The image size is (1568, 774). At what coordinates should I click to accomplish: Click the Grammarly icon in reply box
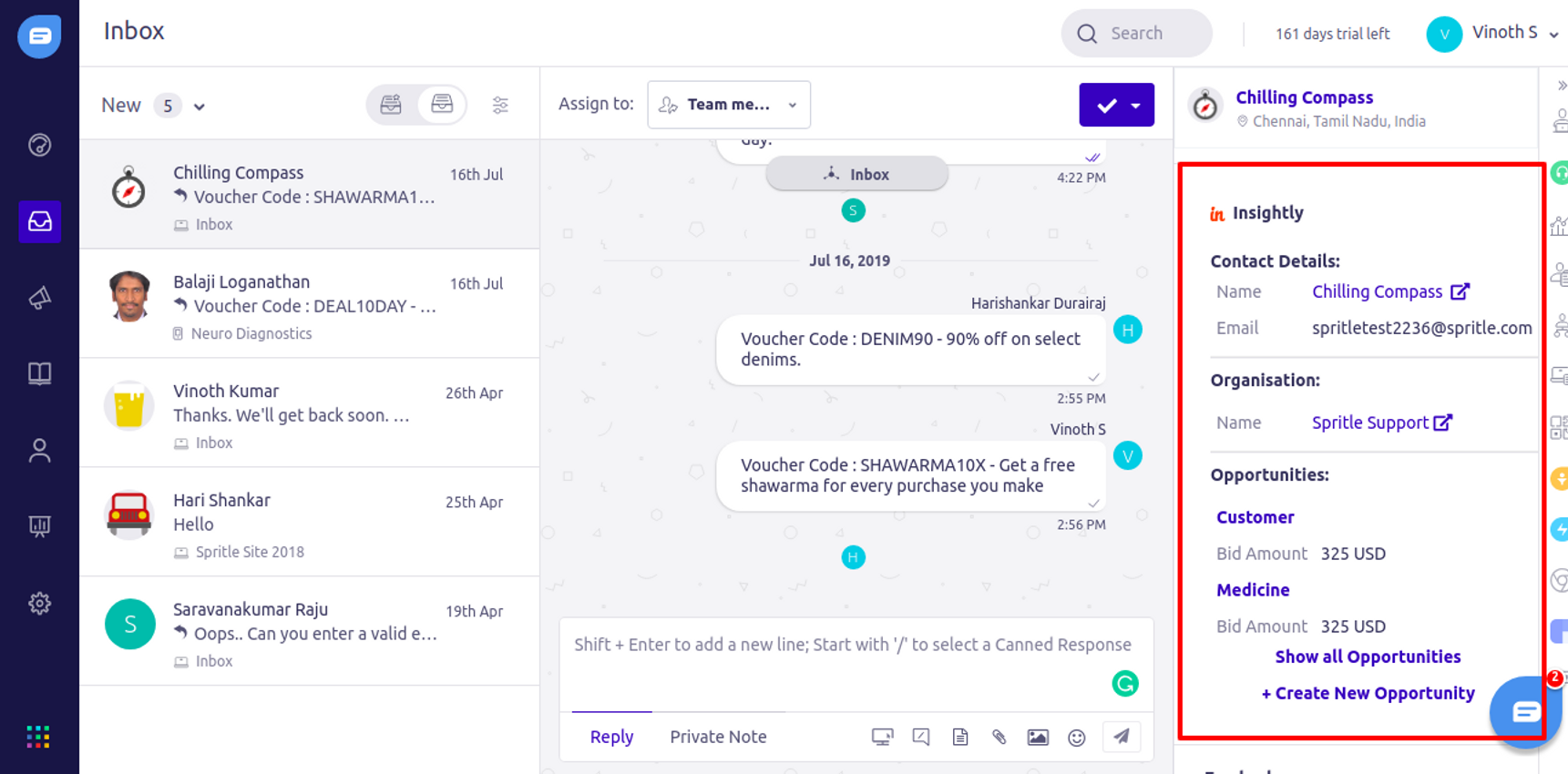(x=1125, y=684)
